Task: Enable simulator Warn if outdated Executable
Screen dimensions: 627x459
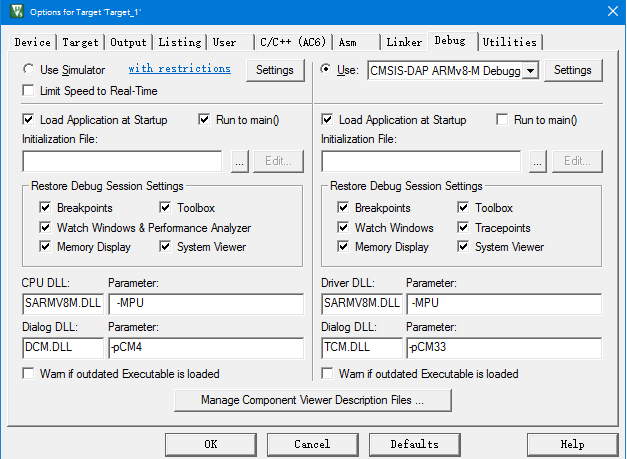Action: click(28, 373)
